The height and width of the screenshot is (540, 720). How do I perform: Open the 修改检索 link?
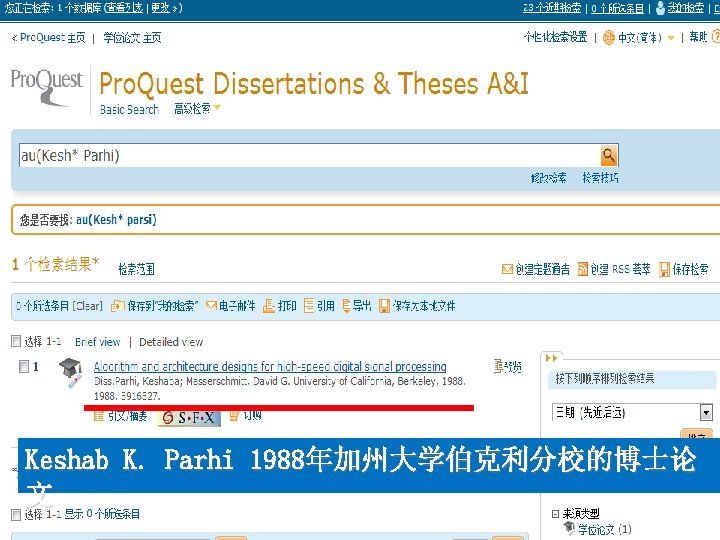[548, 178]
